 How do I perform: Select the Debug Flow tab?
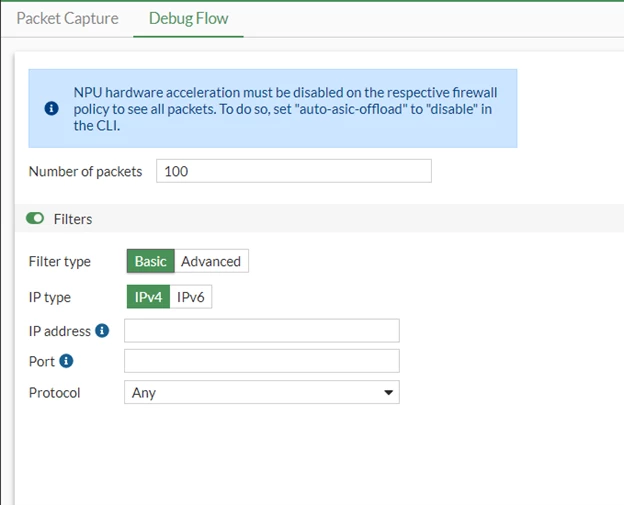pos(188,18)
